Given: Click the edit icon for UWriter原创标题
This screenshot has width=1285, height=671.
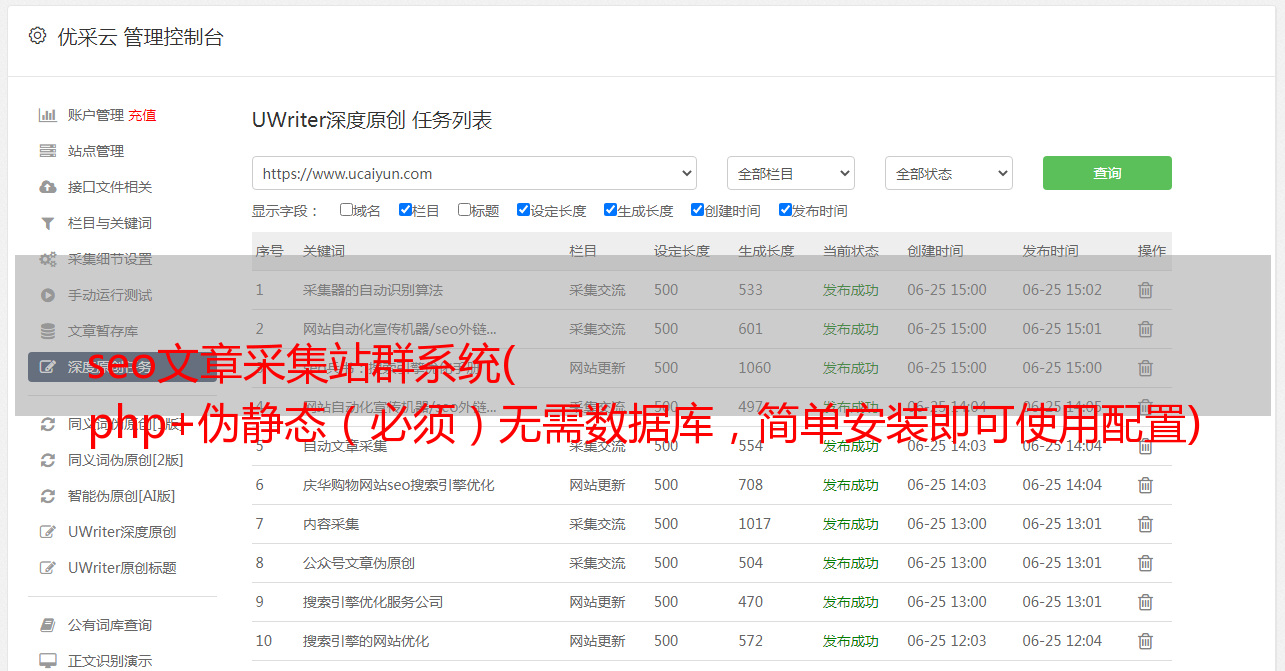Looking at the screenshot, I should coord(47,568).
